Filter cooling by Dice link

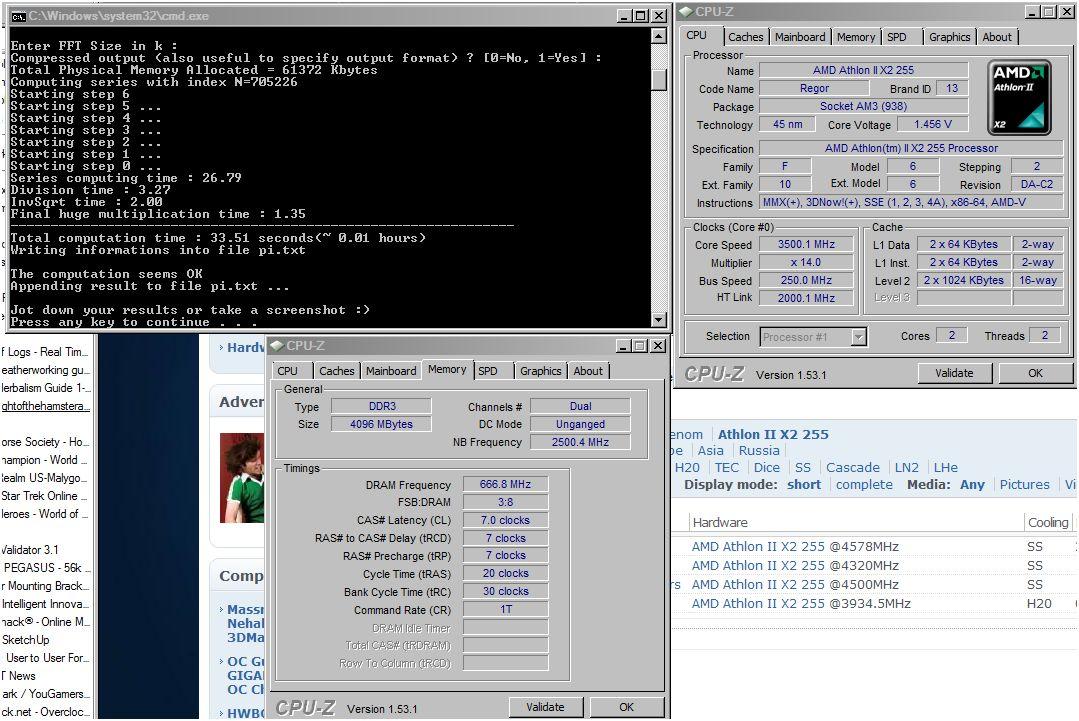(x=767, y=468)
